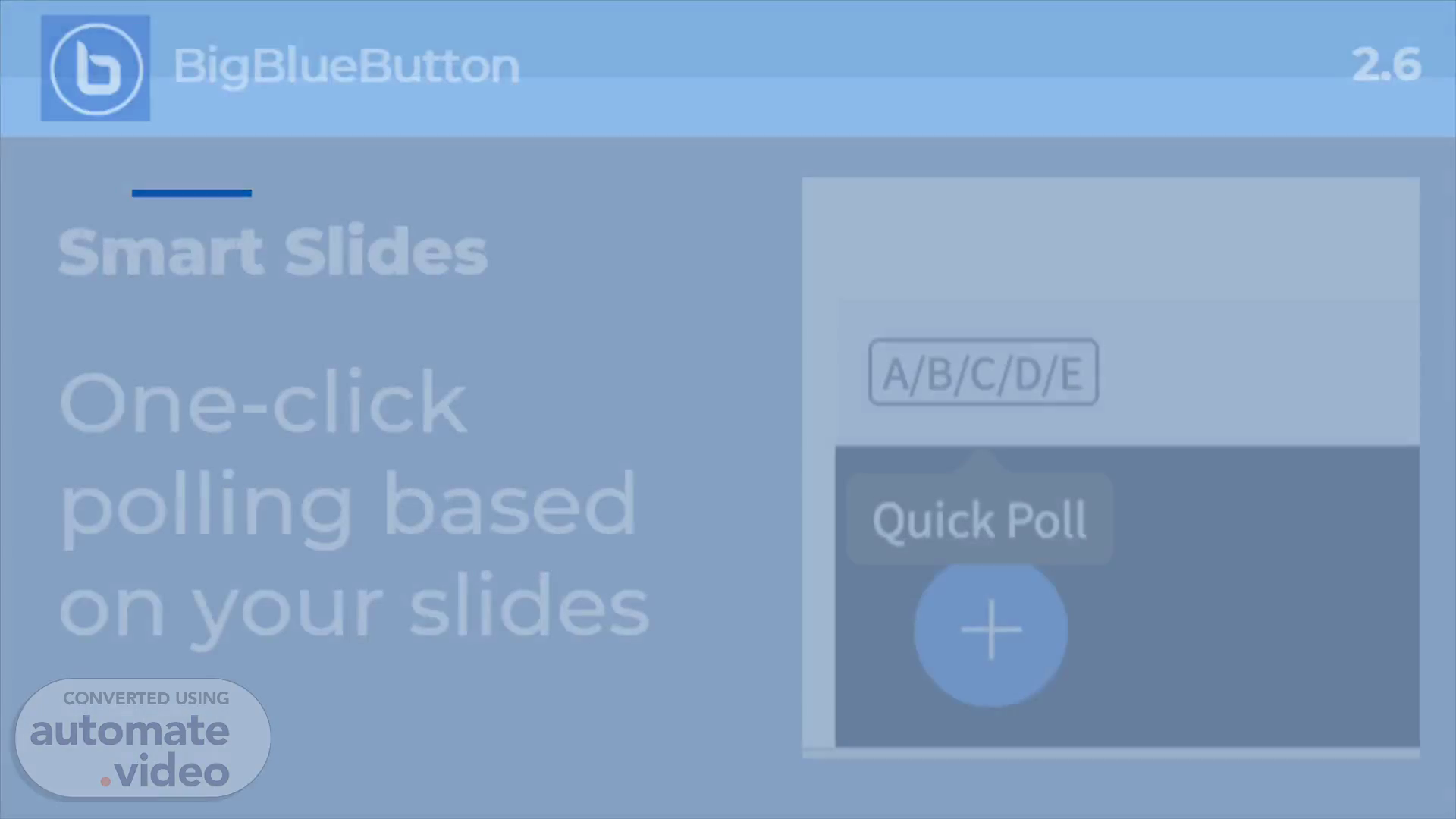Click the BigBlueButton logo icon

(x=96, y=68)
